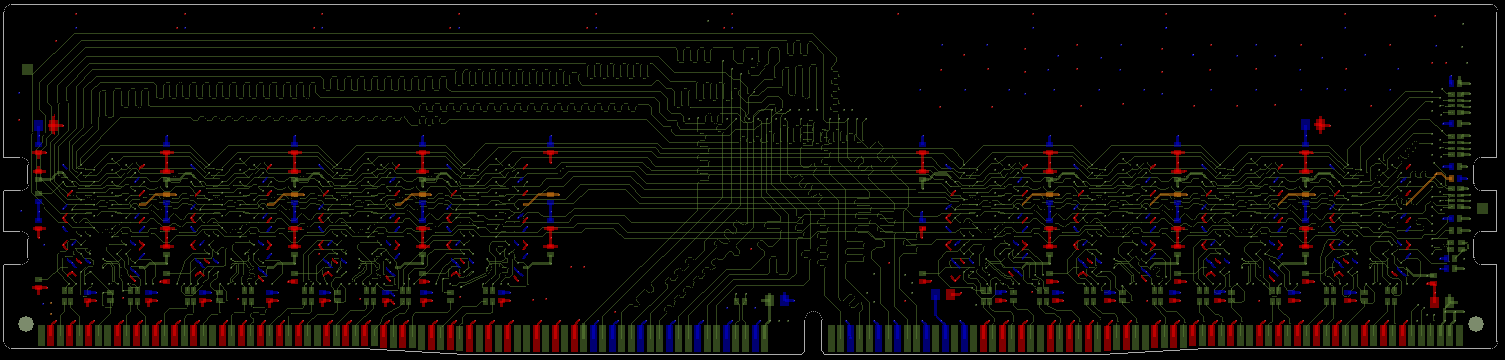Select the green square pad in the upper-left corner
1505x360 pixels.
[27, 69]
